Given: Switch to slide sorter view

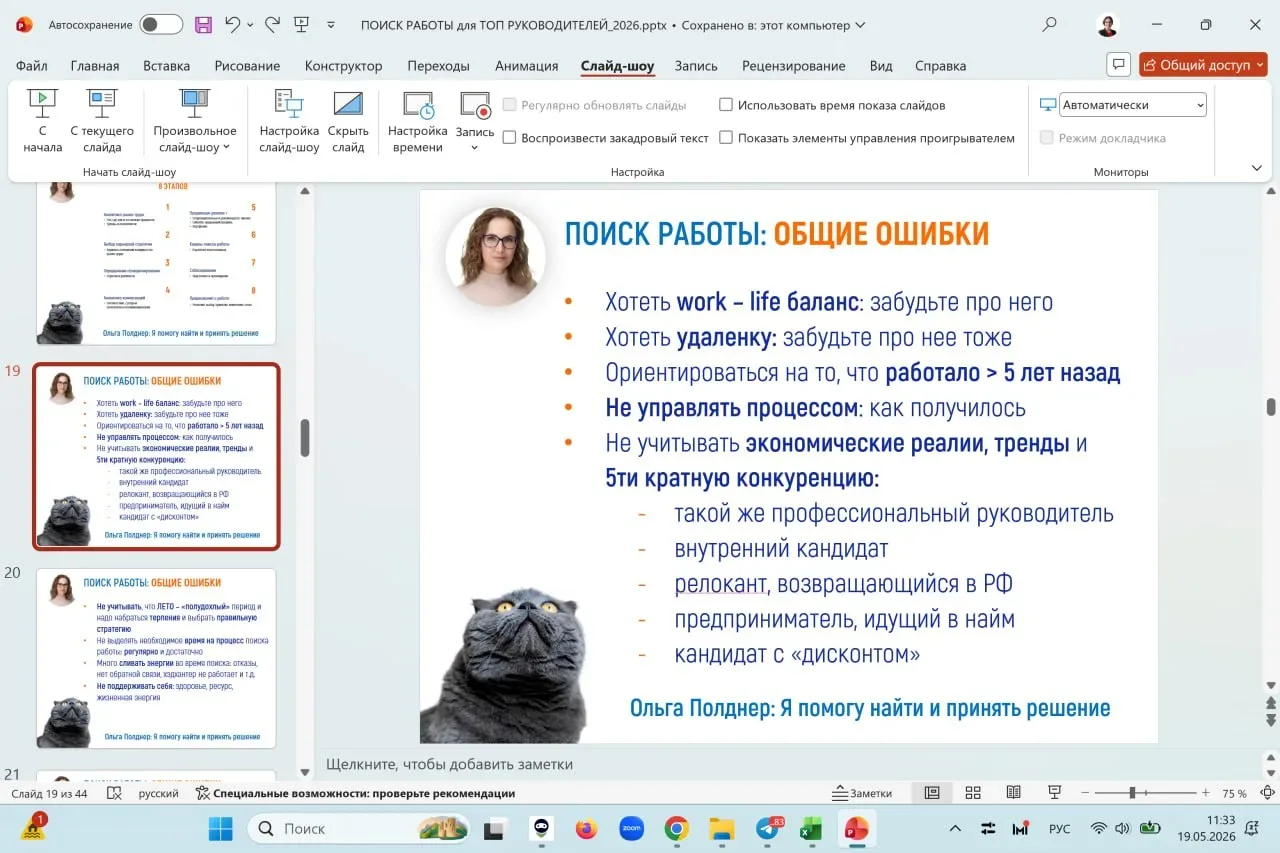Looking at the screenshot, I should tap(972, 793).
